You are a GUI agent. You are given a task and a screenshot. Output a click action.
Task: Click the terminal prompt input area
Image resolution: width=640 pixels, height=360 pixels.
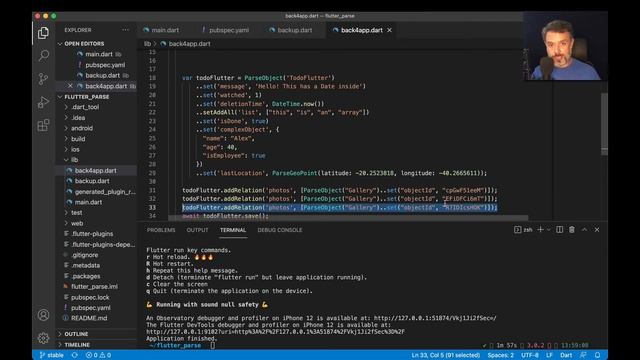(x=212, y=345)
